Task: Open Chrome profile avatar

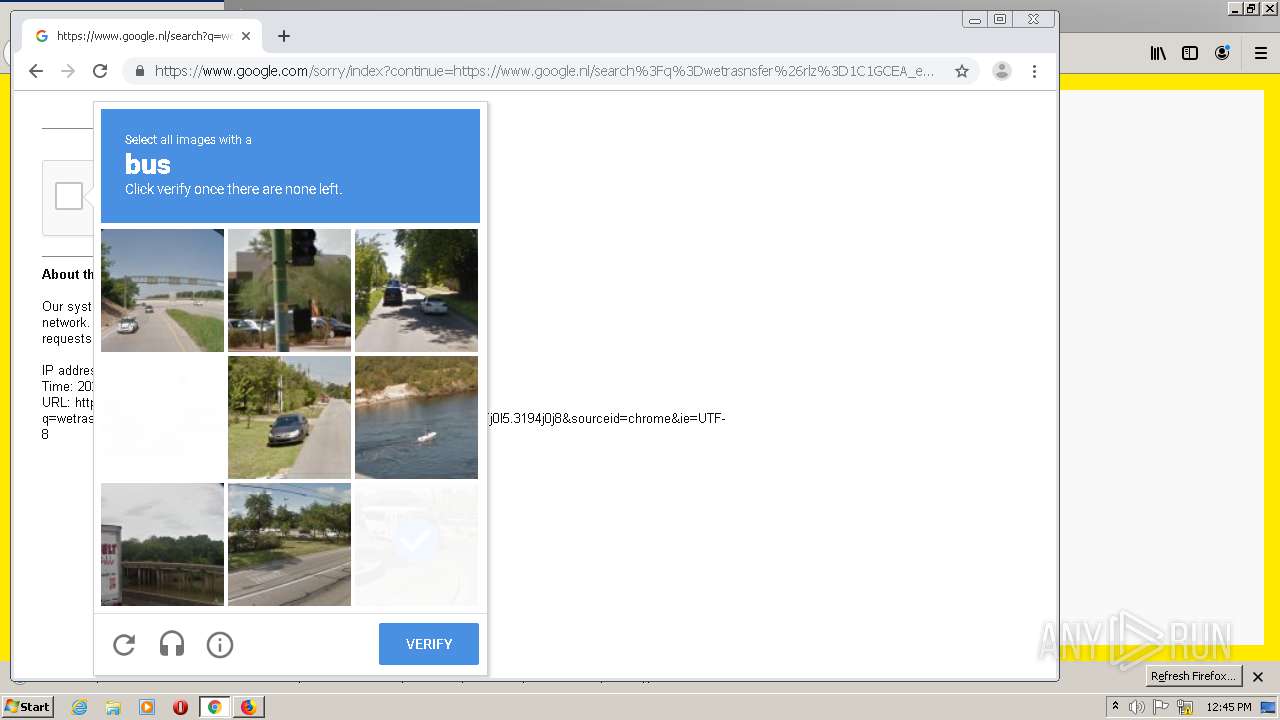Action: [1002, 71]
